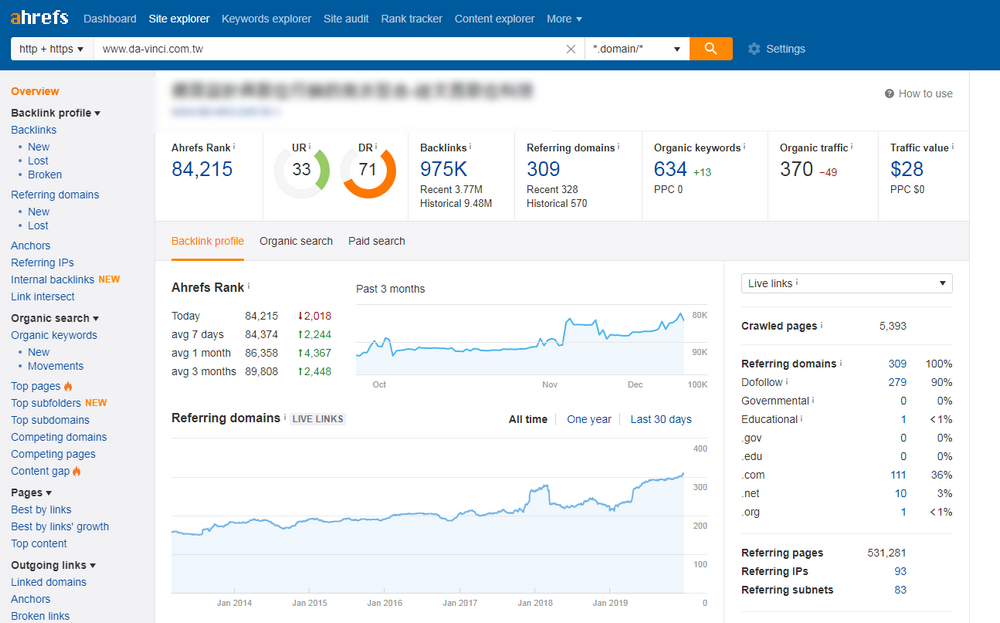This screenshot has height=623, width=1000.
Task: Open Rank tracker from the top menu
Action: tap(411, 18)
